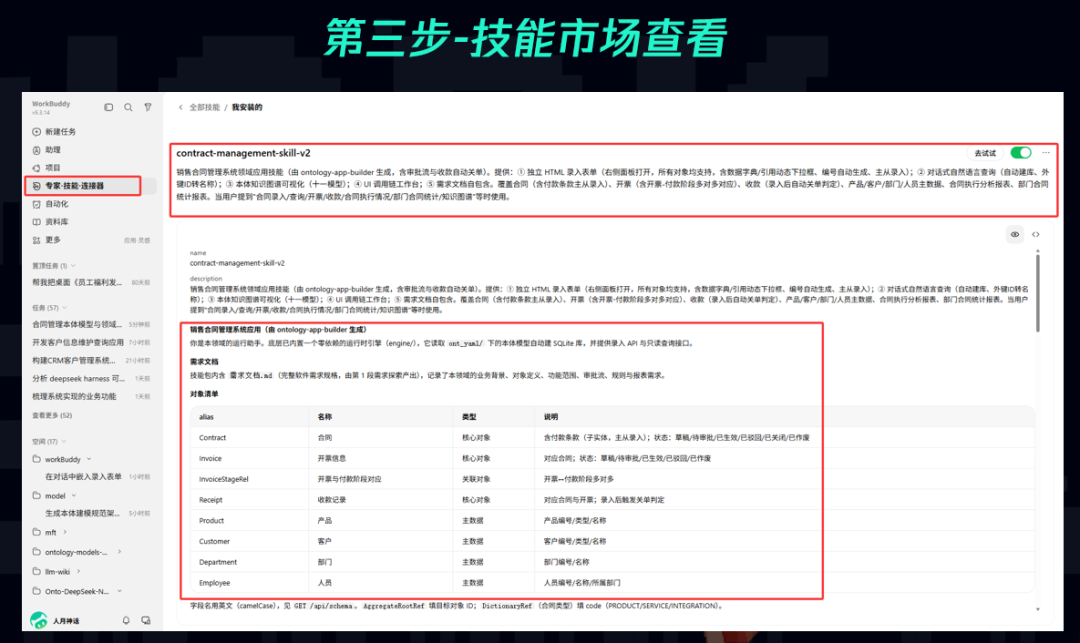Viewport: 1080px width, 643px height.
Task: Click the Onto-DeepSeek-N... folder icon
Action: [x=37, y=591]
